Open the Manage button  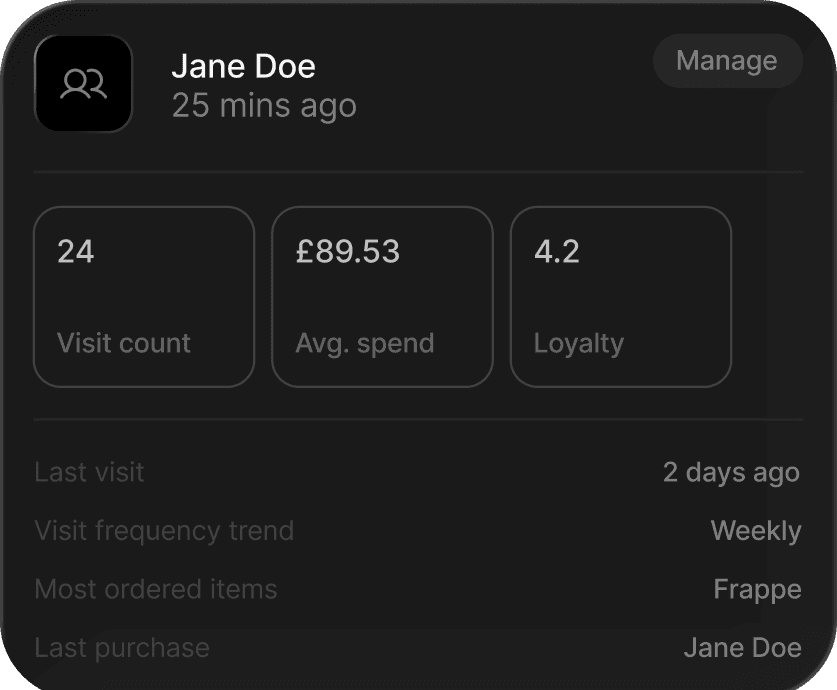728,61
